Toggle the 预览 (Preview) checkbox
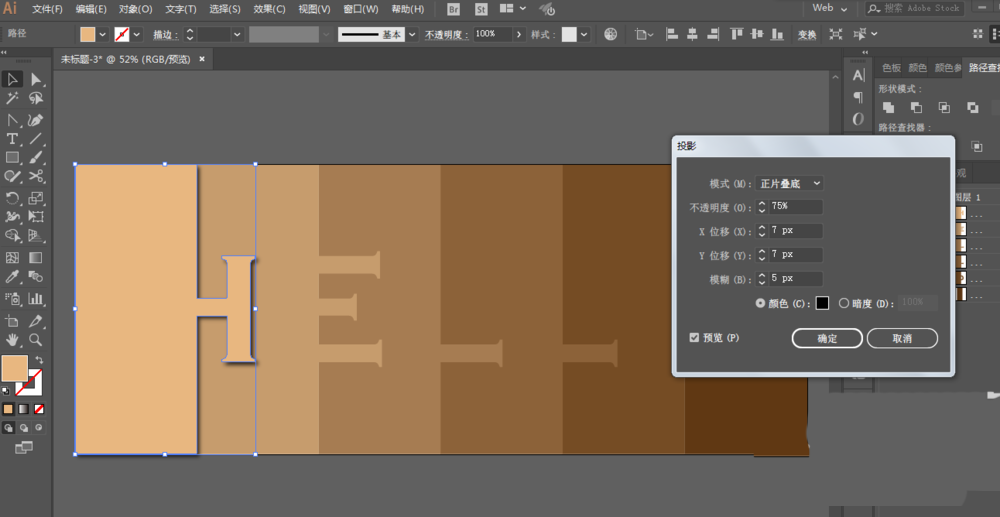1000x517 pixels. 695,338
